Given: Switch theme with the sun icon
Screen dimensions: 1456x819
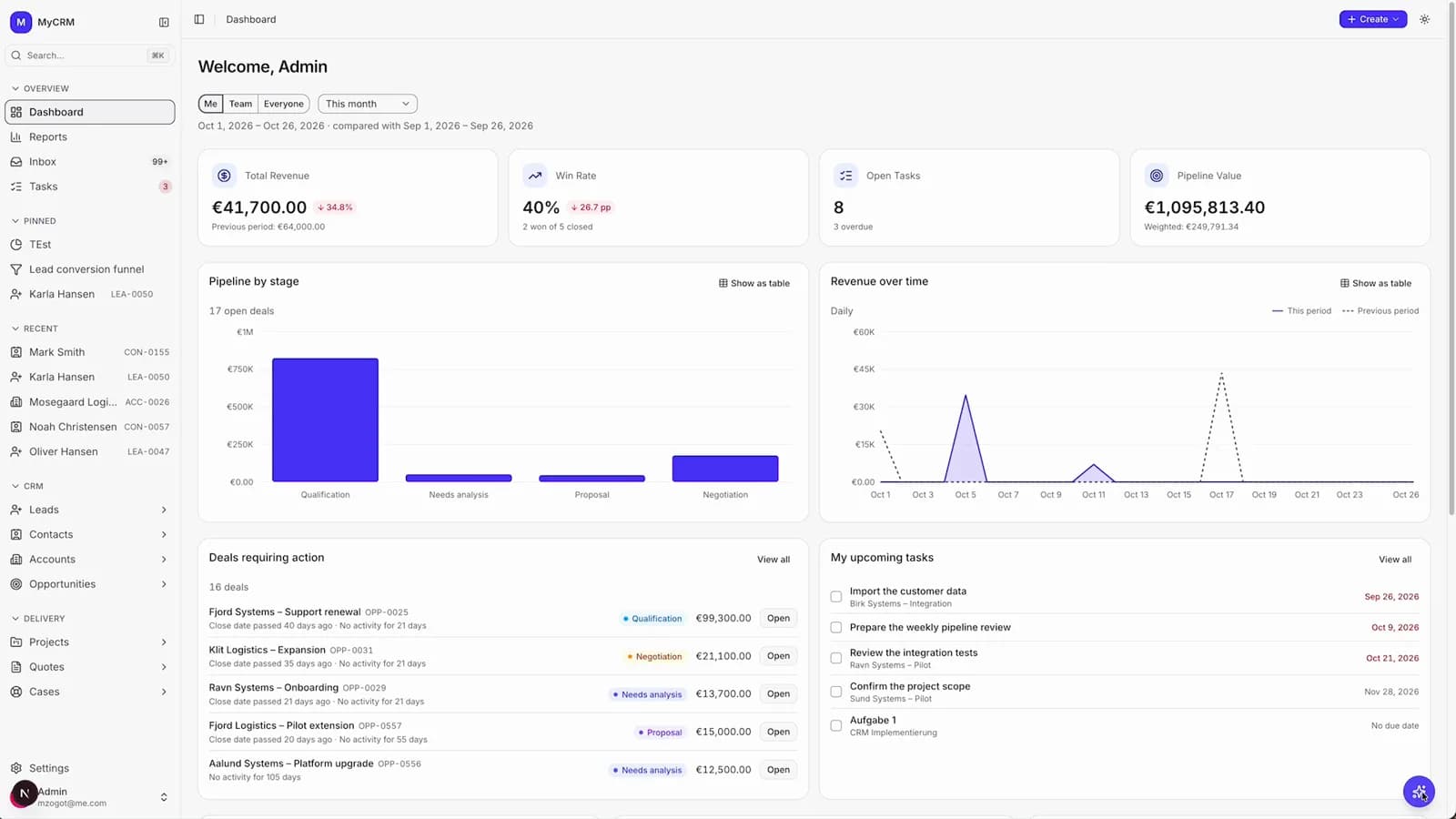Looking at the screenshot, I should click(x=1425, y=19).
